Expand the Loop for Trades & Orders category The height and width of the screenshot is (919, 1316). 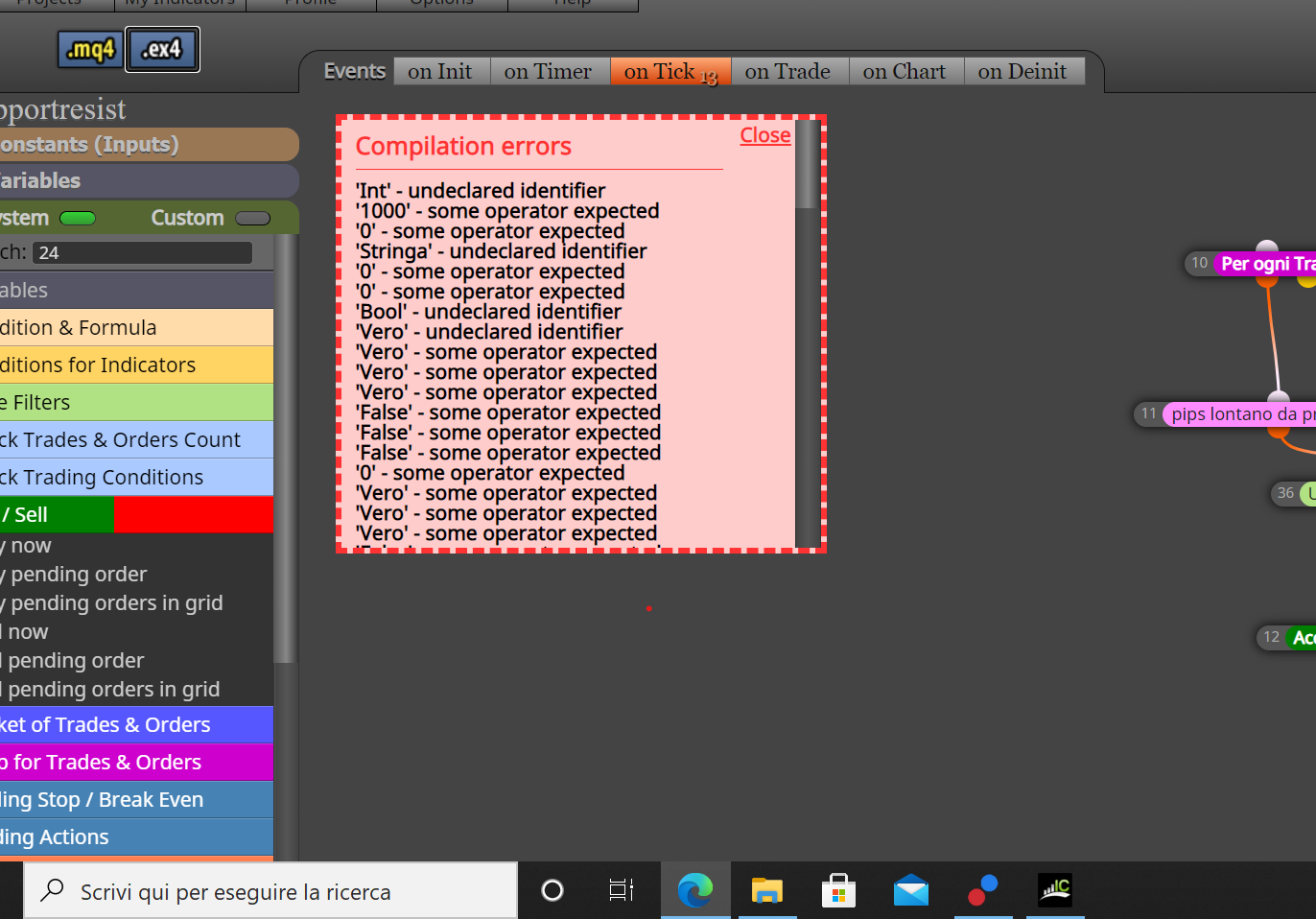tap(136, 762)
